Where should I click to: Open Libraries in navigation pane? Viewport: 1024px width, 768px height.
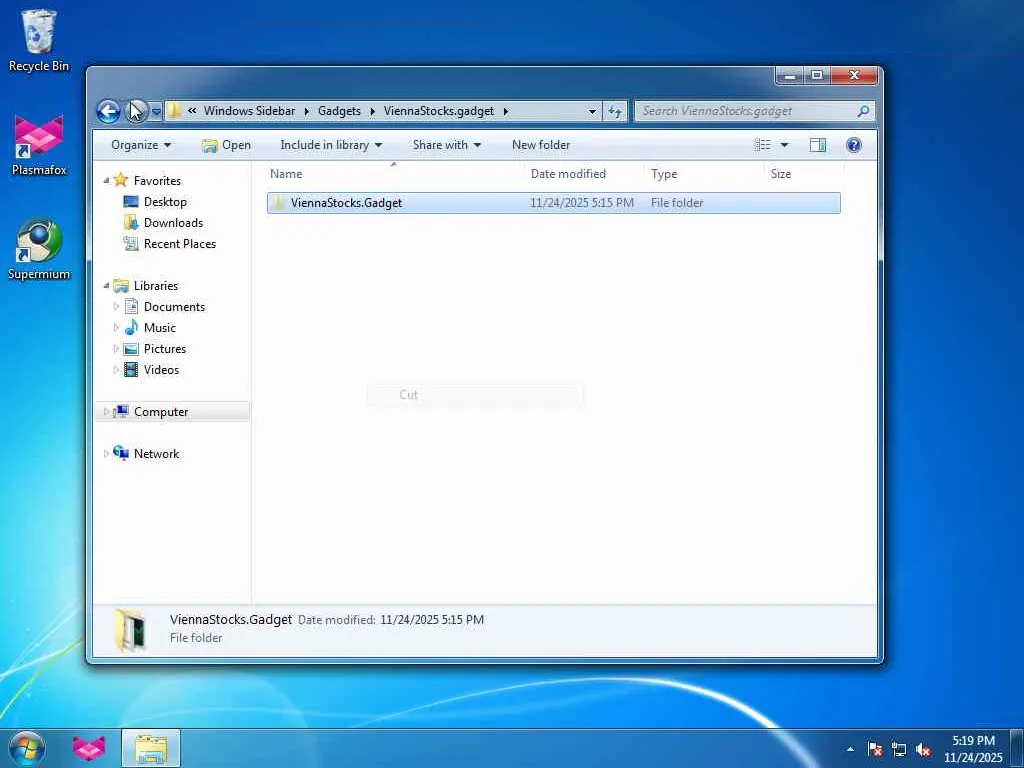tap(155, 285)
